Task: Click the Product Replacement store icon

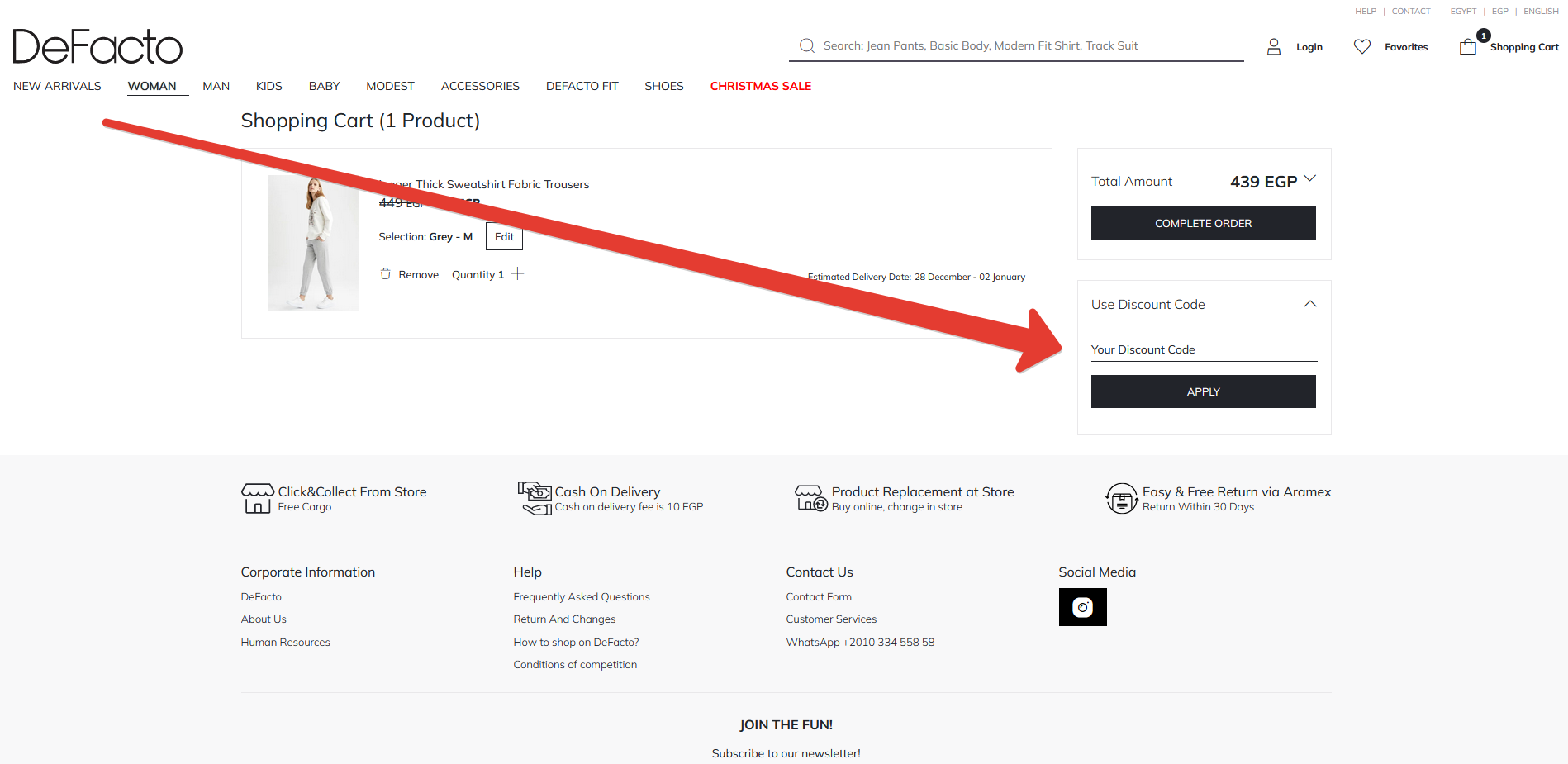Action: (811, 498)
